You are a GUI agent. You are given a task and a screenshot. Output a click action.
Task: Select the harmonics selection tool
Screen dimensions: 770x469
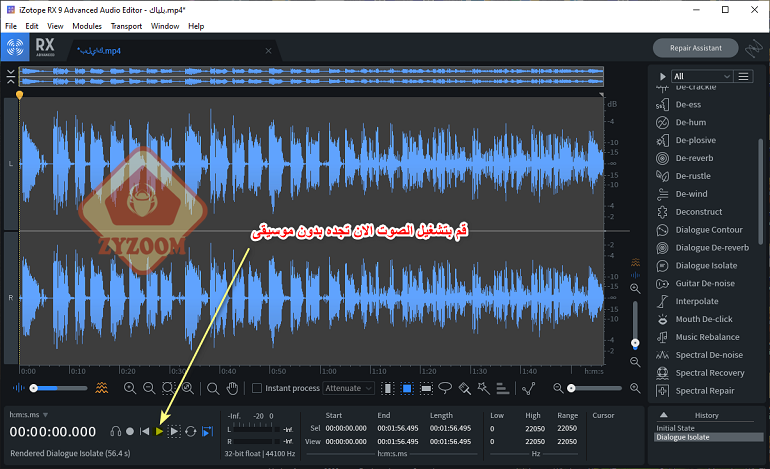click(x=502, y=388)
